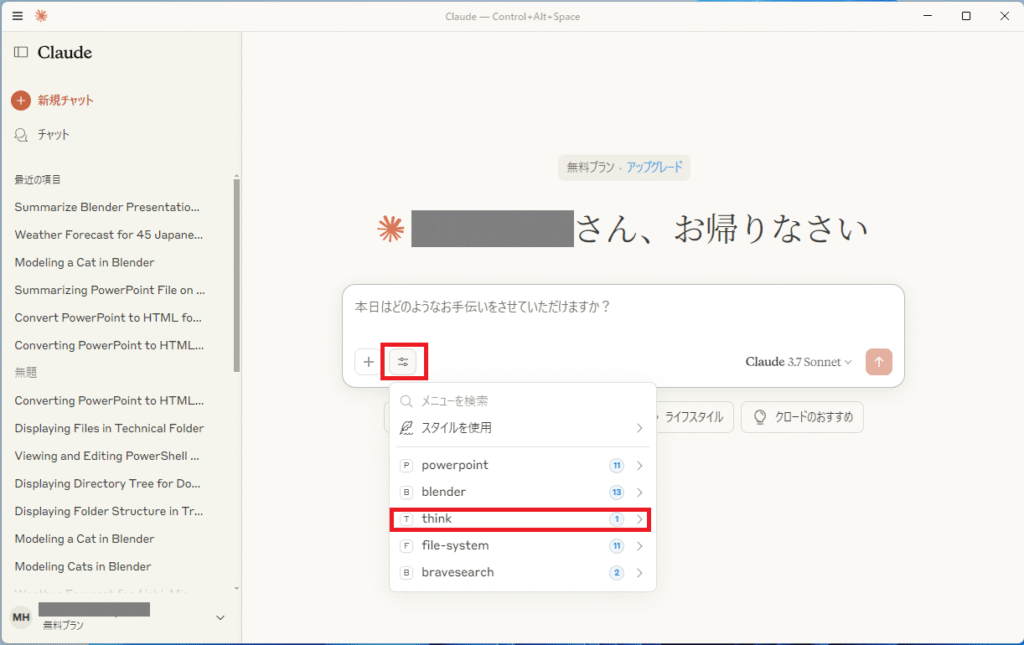Expand the blender row chevron
This screenshot has height=645, width=1024.
point(639,492)
